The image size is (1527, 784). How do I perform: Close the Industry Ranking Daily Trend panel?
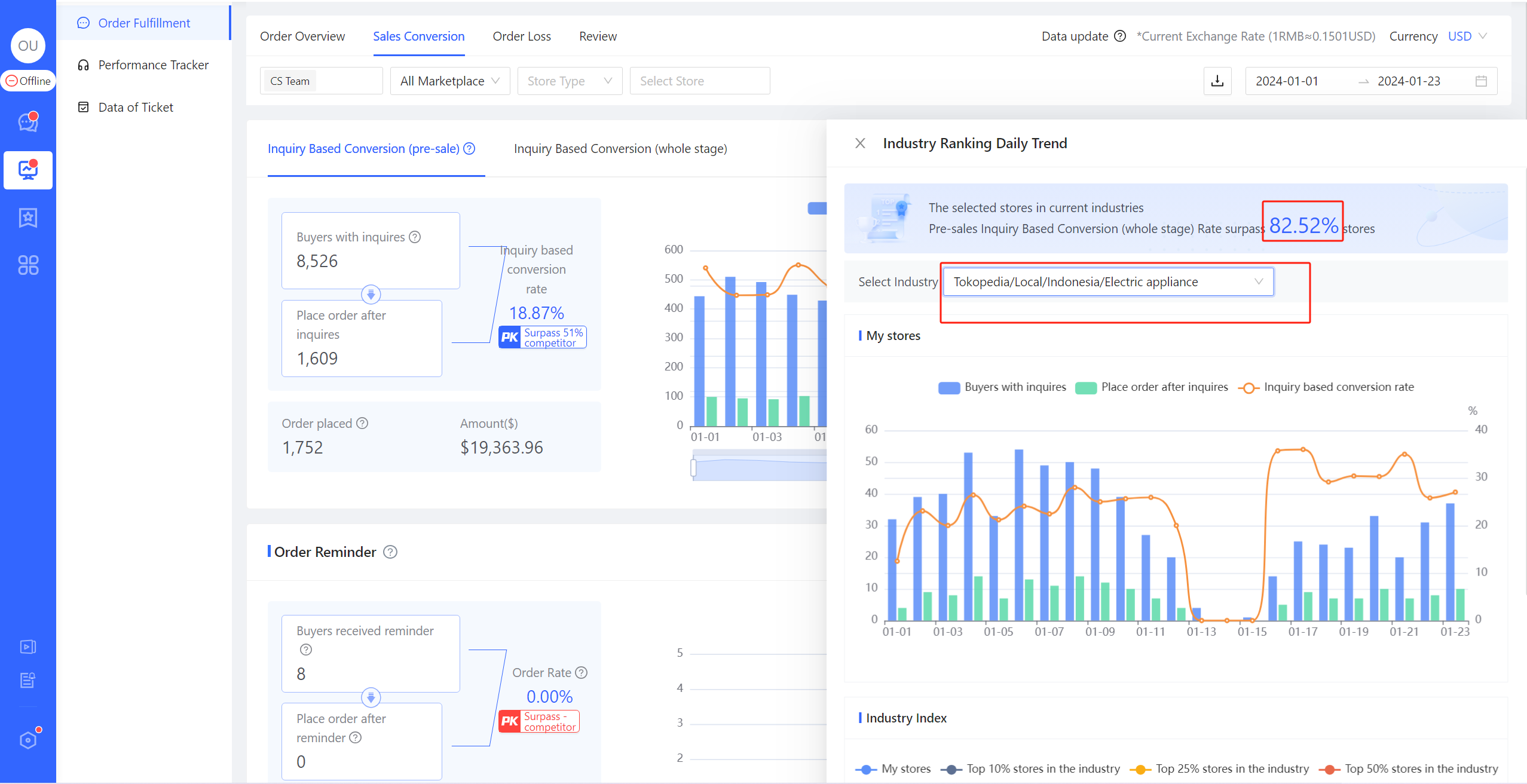click(860, 143)
